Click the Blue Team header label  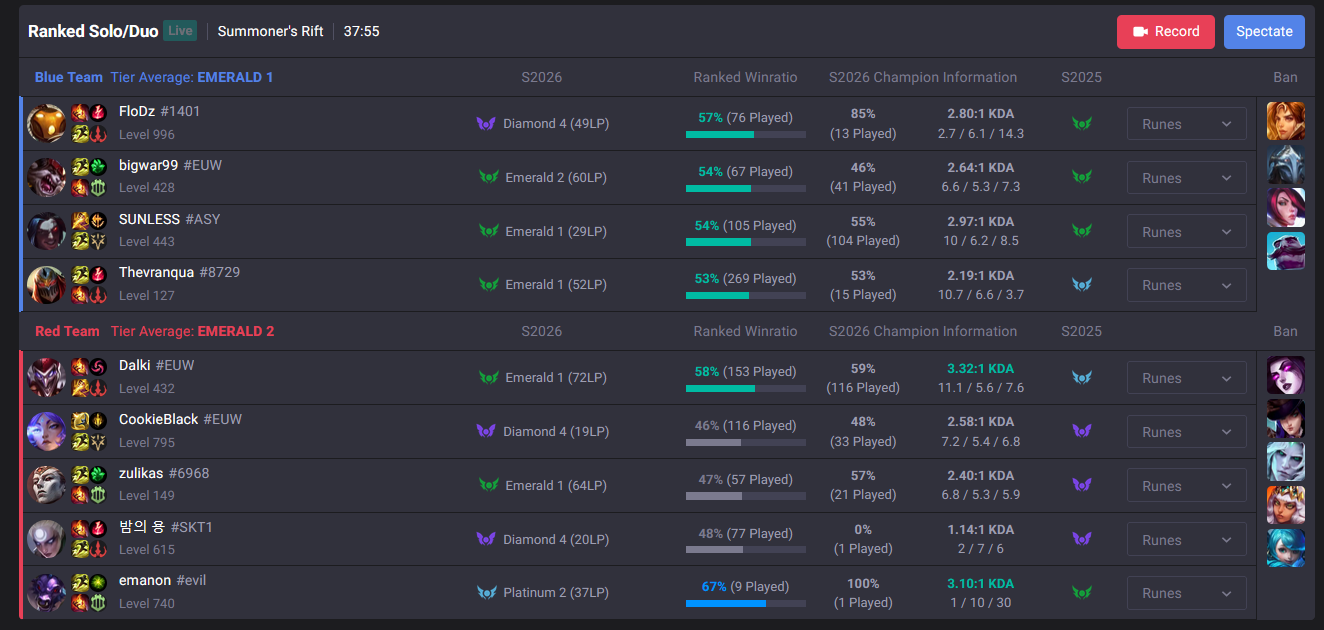(69, 77)
